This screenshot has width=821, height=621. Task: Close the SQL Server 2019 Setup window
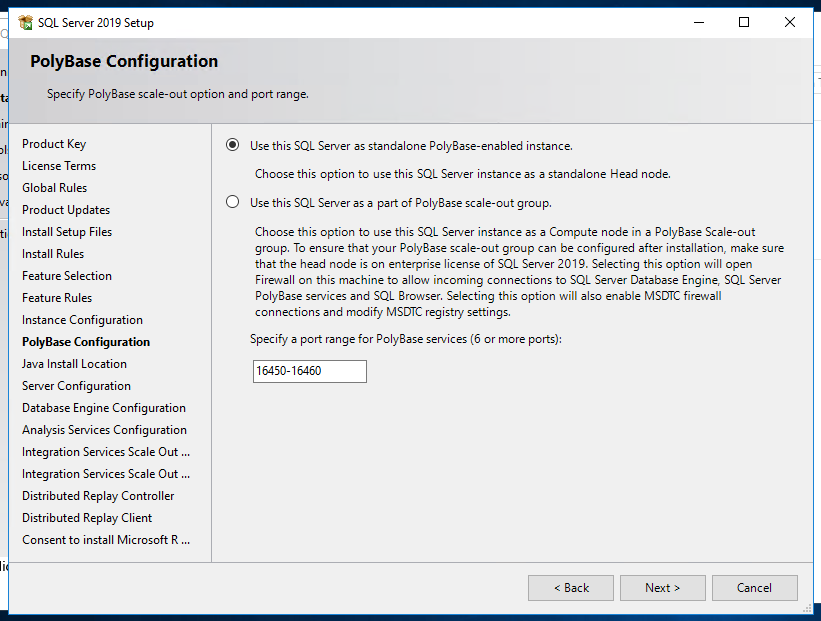[x=790, y=22]
